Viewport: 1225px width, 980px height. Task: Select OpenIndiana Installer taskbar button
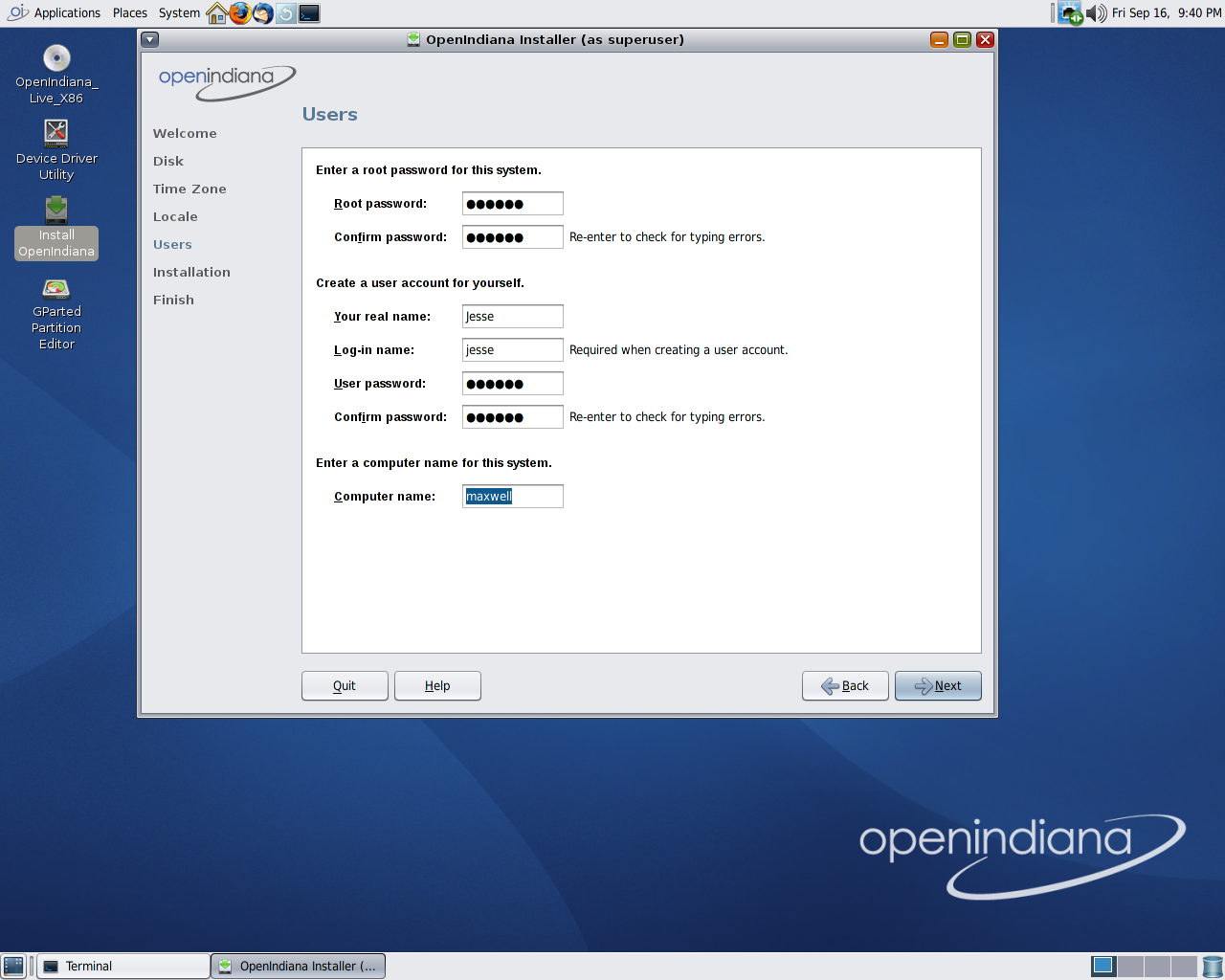299,967
